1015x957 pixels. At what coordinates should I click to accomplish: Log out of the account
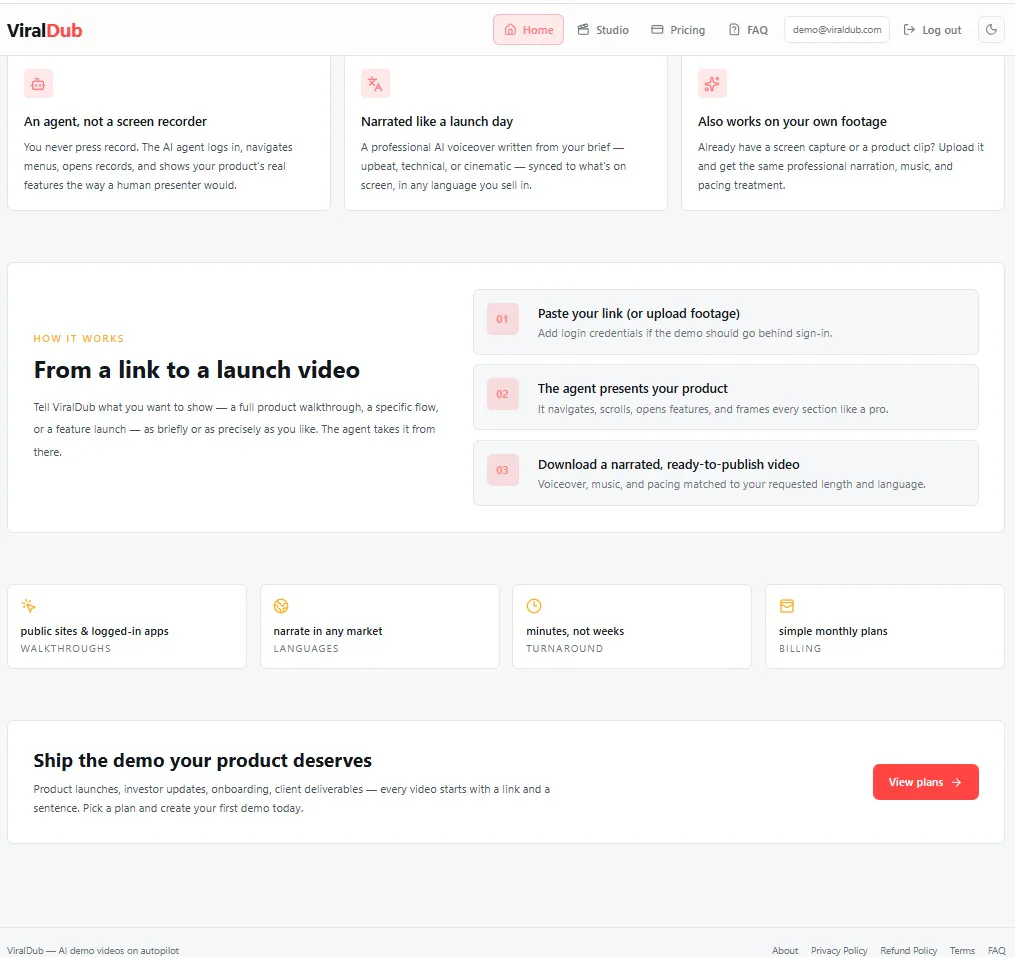(x=932, y=30)
